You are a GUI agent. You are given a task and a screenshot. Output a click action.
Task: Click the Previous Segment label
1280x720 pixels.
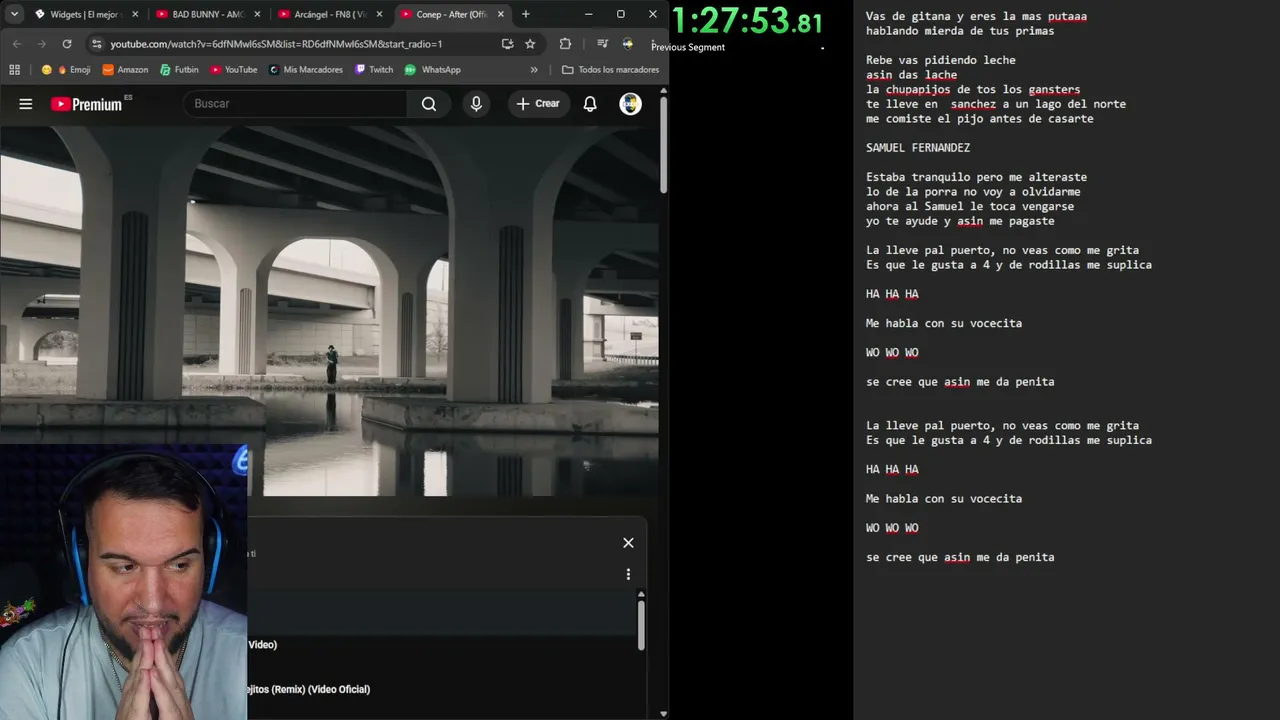click(x=688, y=47)
